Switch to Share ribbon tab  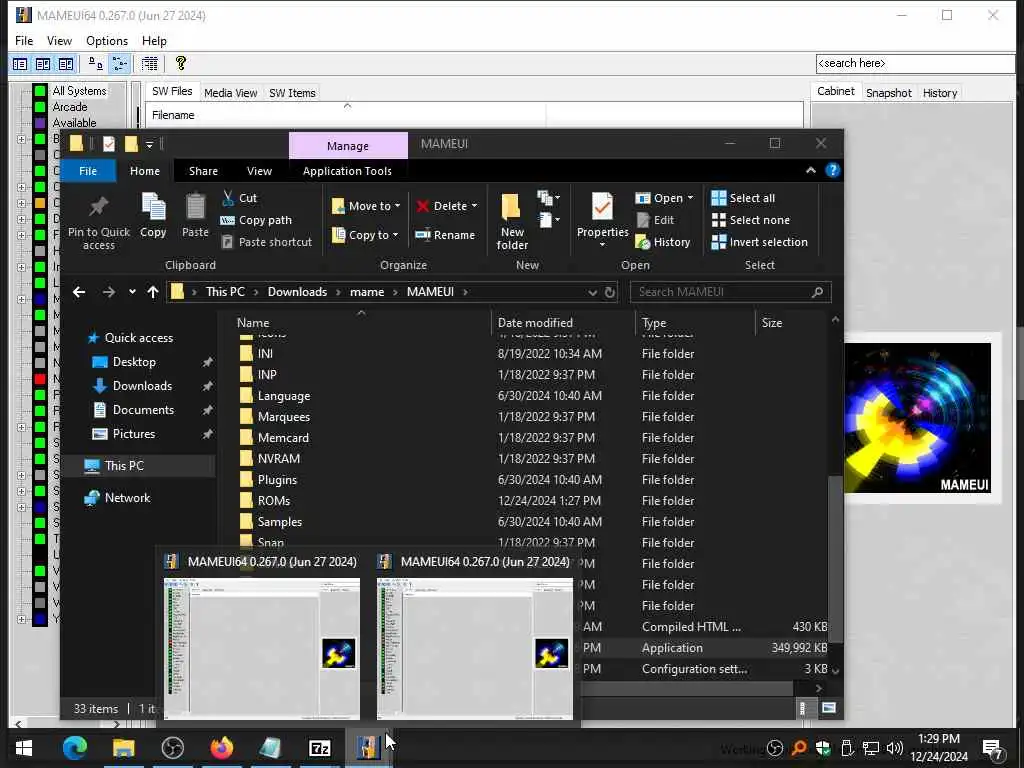pos(203,171)
